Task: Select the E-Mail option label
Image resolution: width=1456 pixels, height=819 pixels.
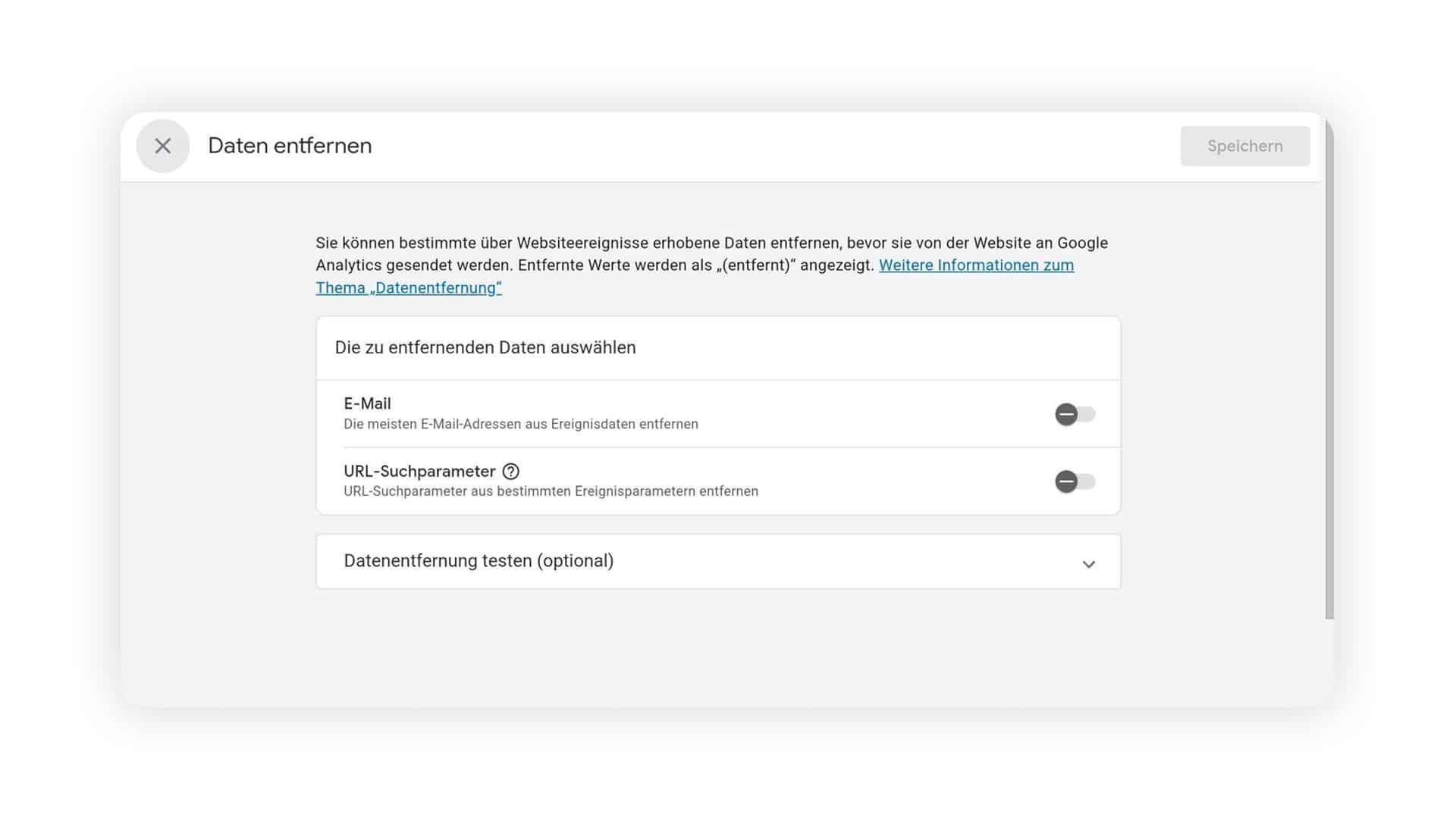Action: click(367, 403)
